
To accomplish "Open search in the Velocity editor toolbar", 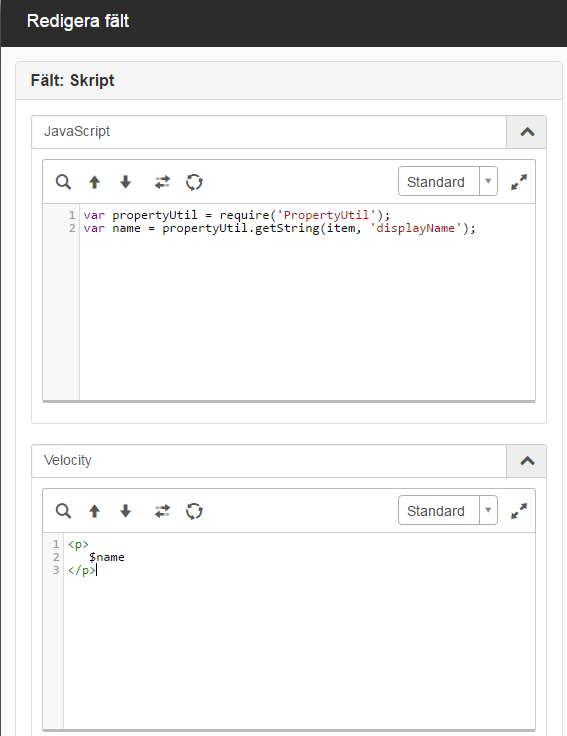I will [x=63, y=511].
